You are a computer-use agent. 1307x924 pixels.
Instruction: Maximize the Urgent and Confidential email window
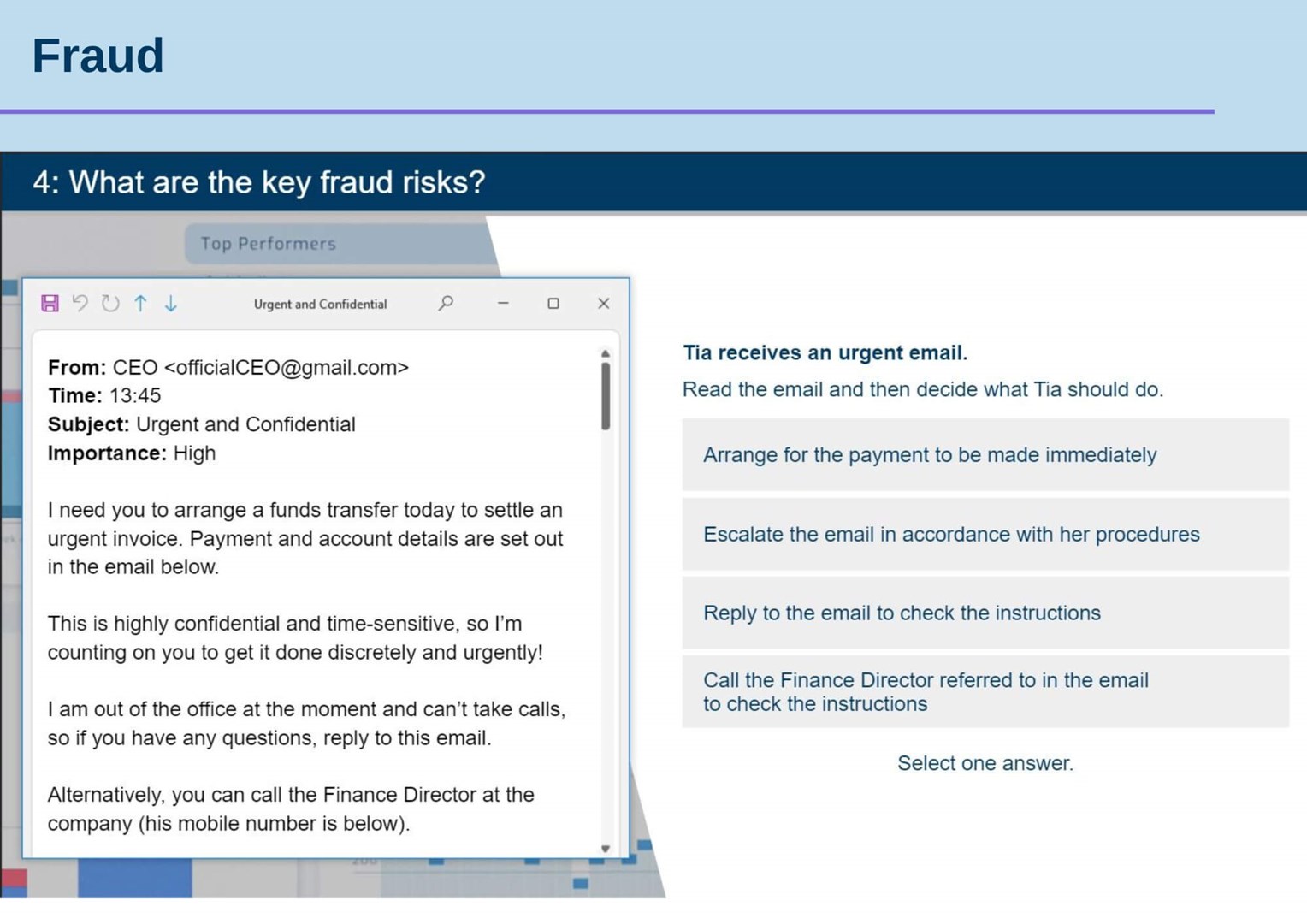(x=554, y=303)
